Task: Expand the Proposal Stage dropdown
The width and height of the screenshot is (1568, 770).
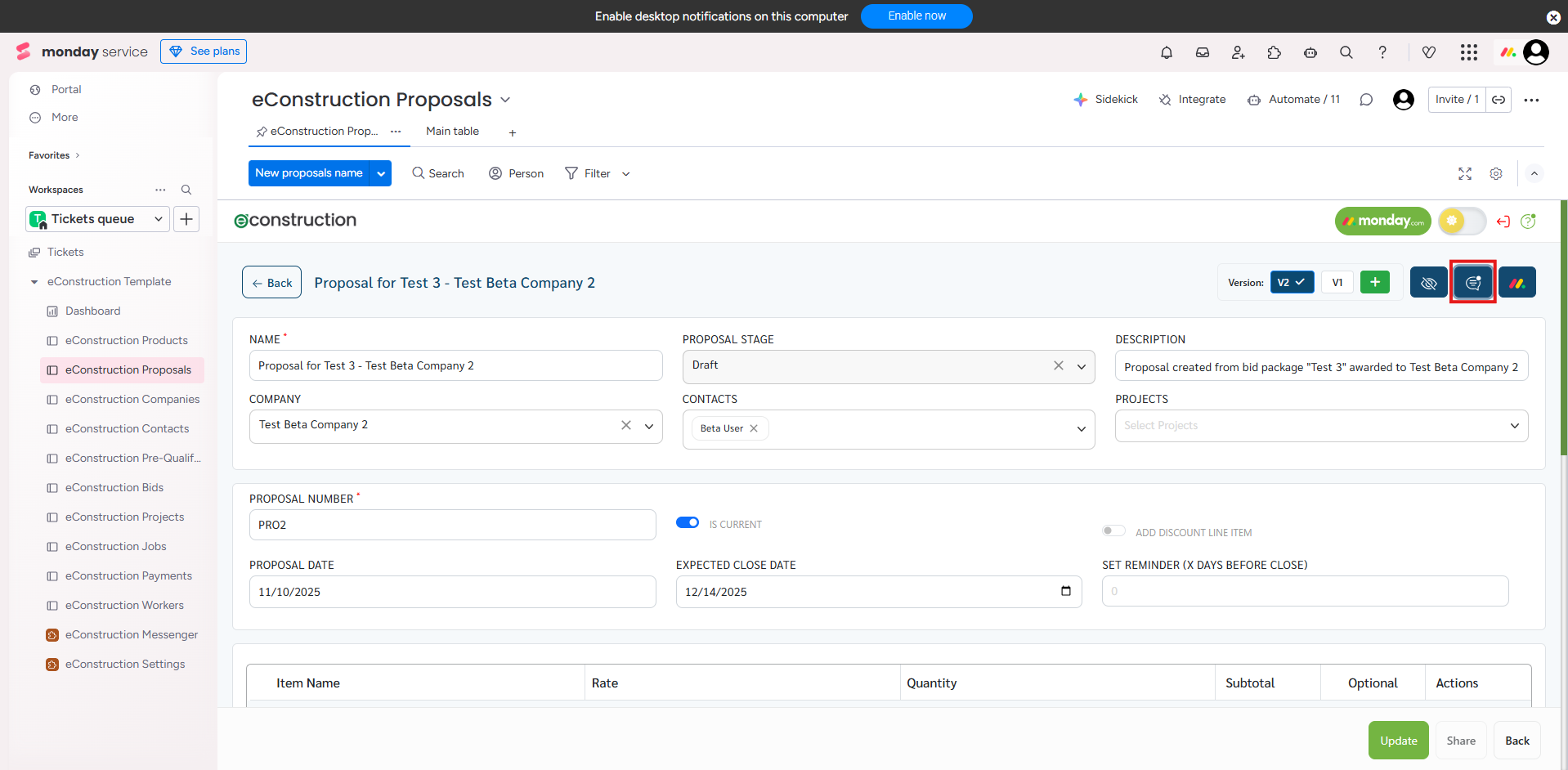Action: [x=1082, y=366]
